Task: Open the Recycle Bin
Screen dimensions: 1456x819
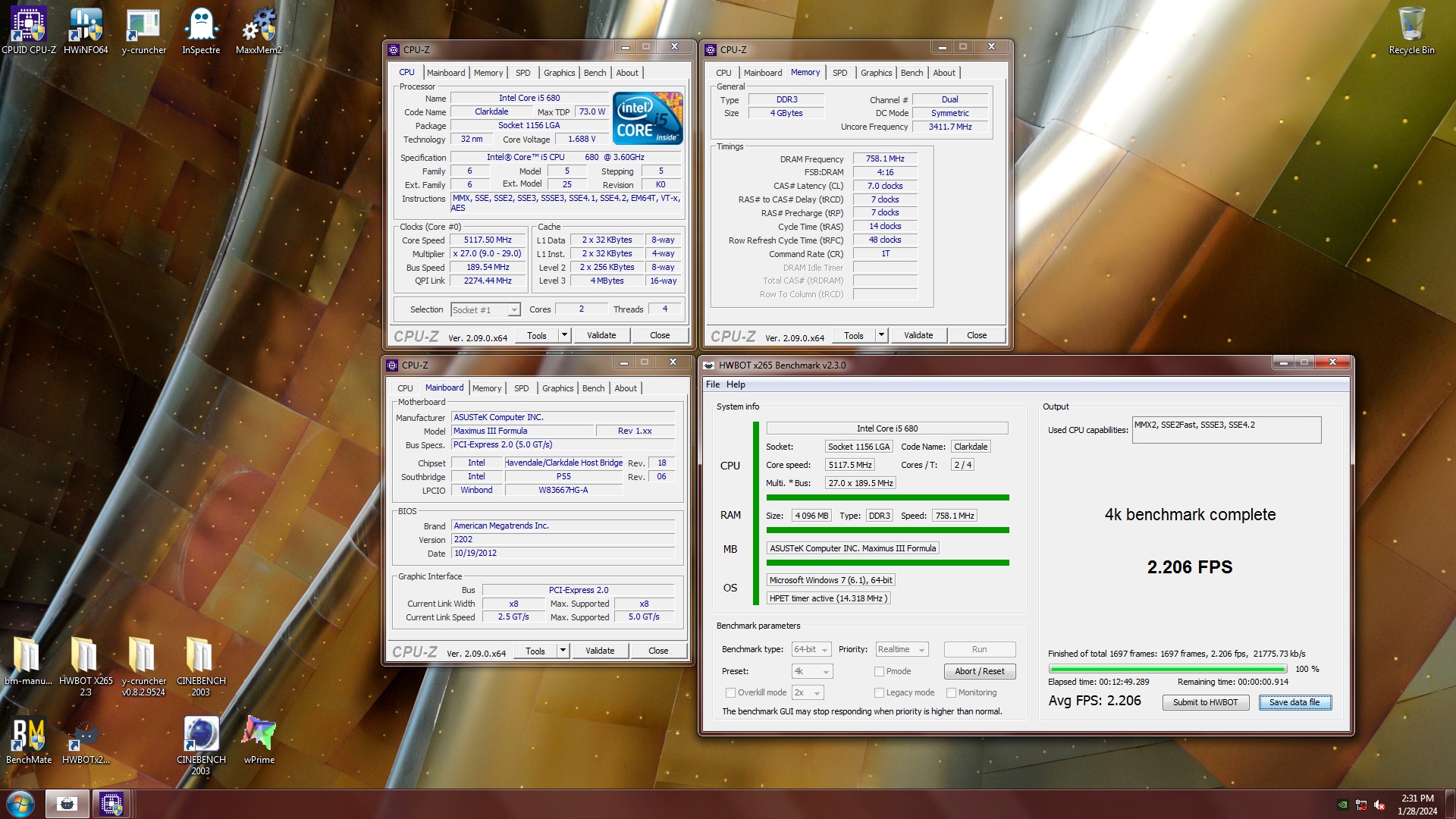Action: click(1411, 30)
